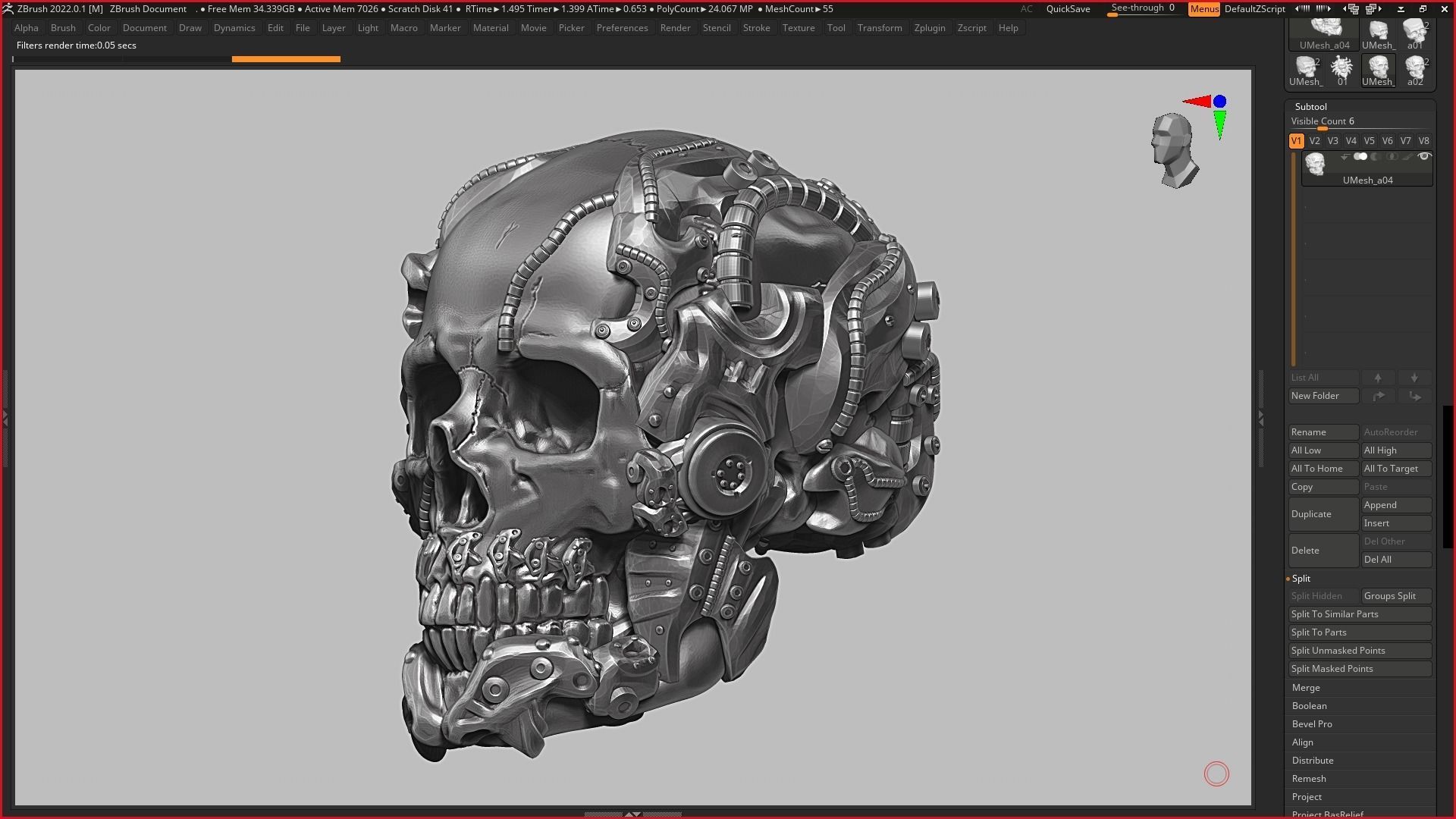
Task: Move subtool up with the up arrow
Action: (x=1378, y=378)
